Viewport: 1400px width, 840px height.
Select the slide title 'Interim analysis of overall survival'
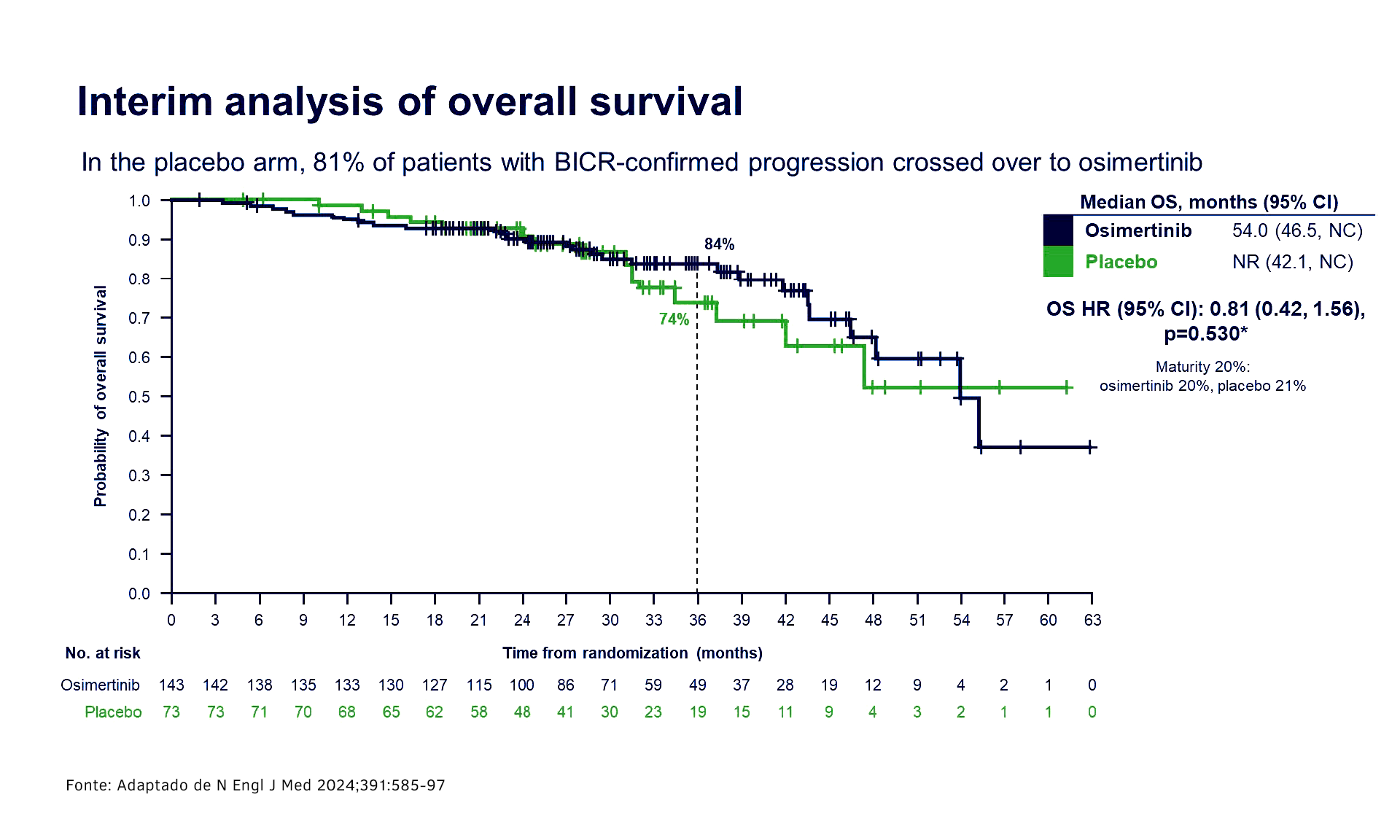410,101
